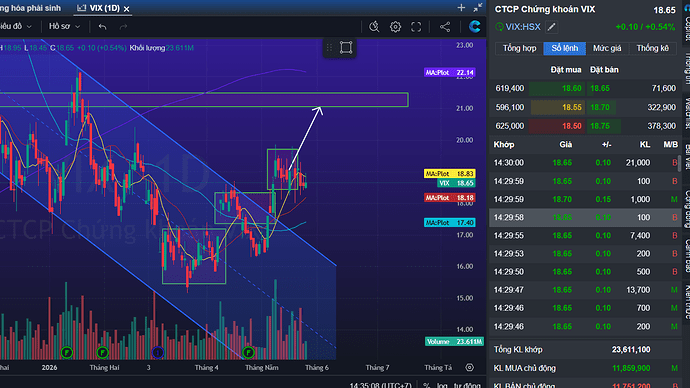Click the M/B column header
This screenshot has width=690, height=388.
tap(670, 145)
